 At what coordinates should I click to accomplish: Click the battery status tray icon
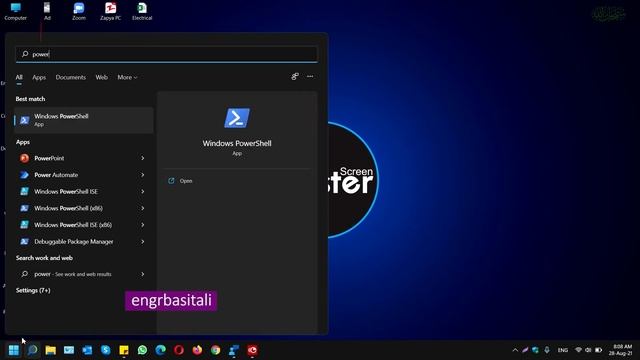[598, 350]
